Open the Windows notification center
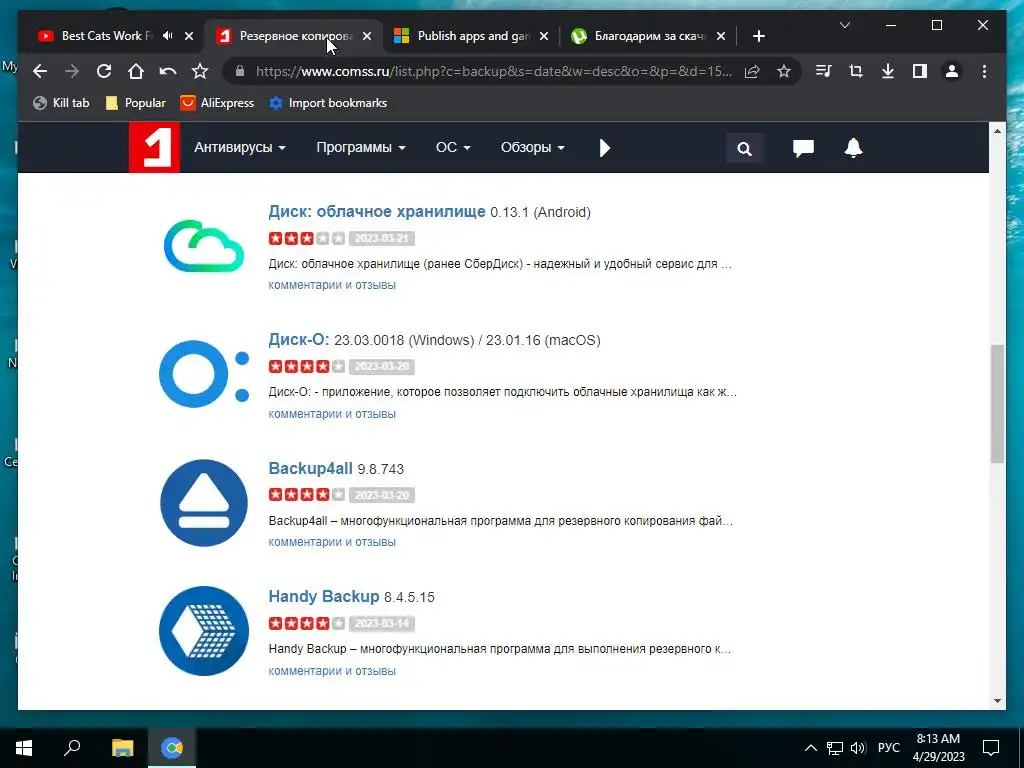 point(991,748)
